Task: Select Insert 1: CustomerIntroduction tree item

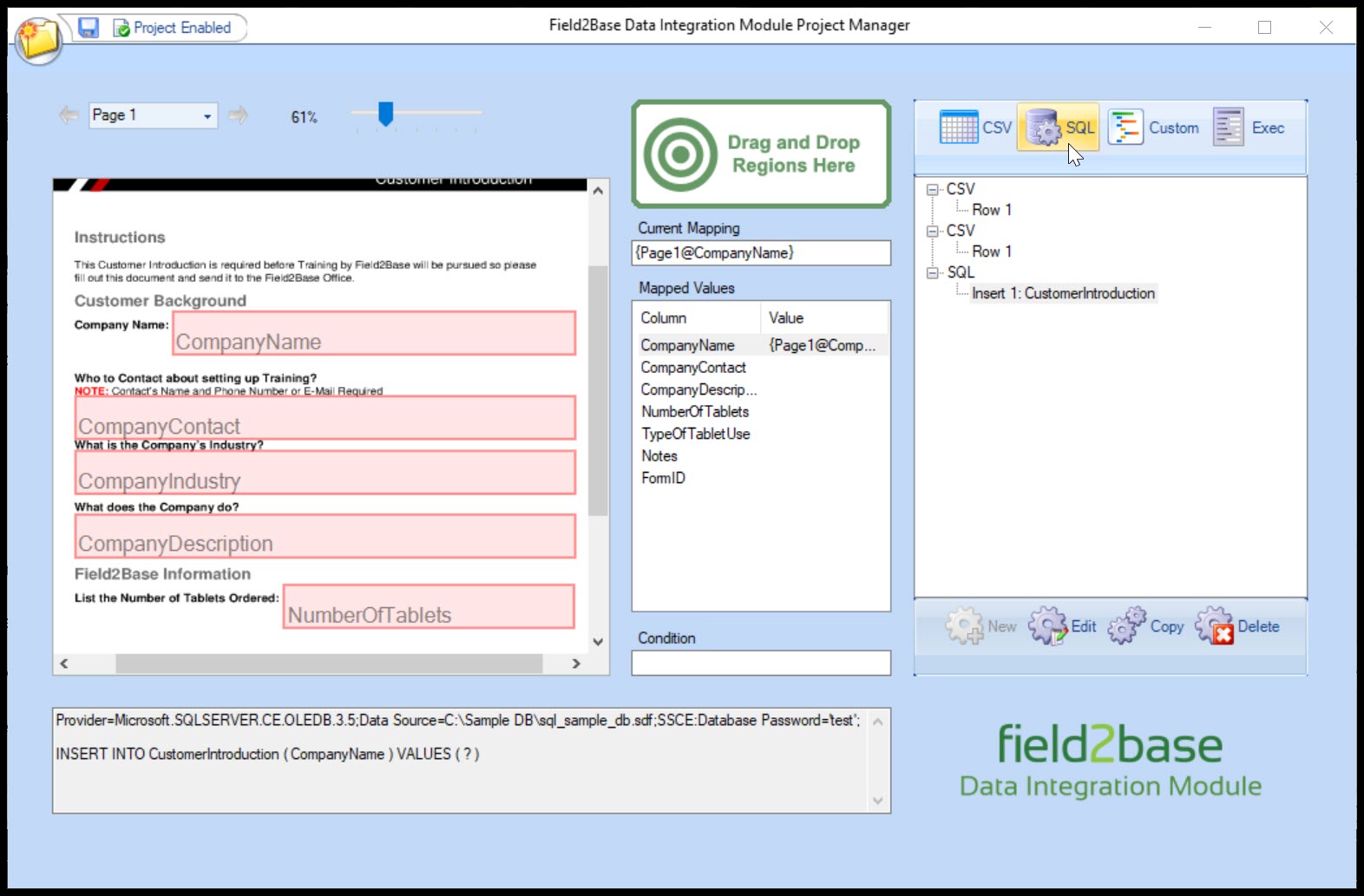Action: pos(1063,293)
